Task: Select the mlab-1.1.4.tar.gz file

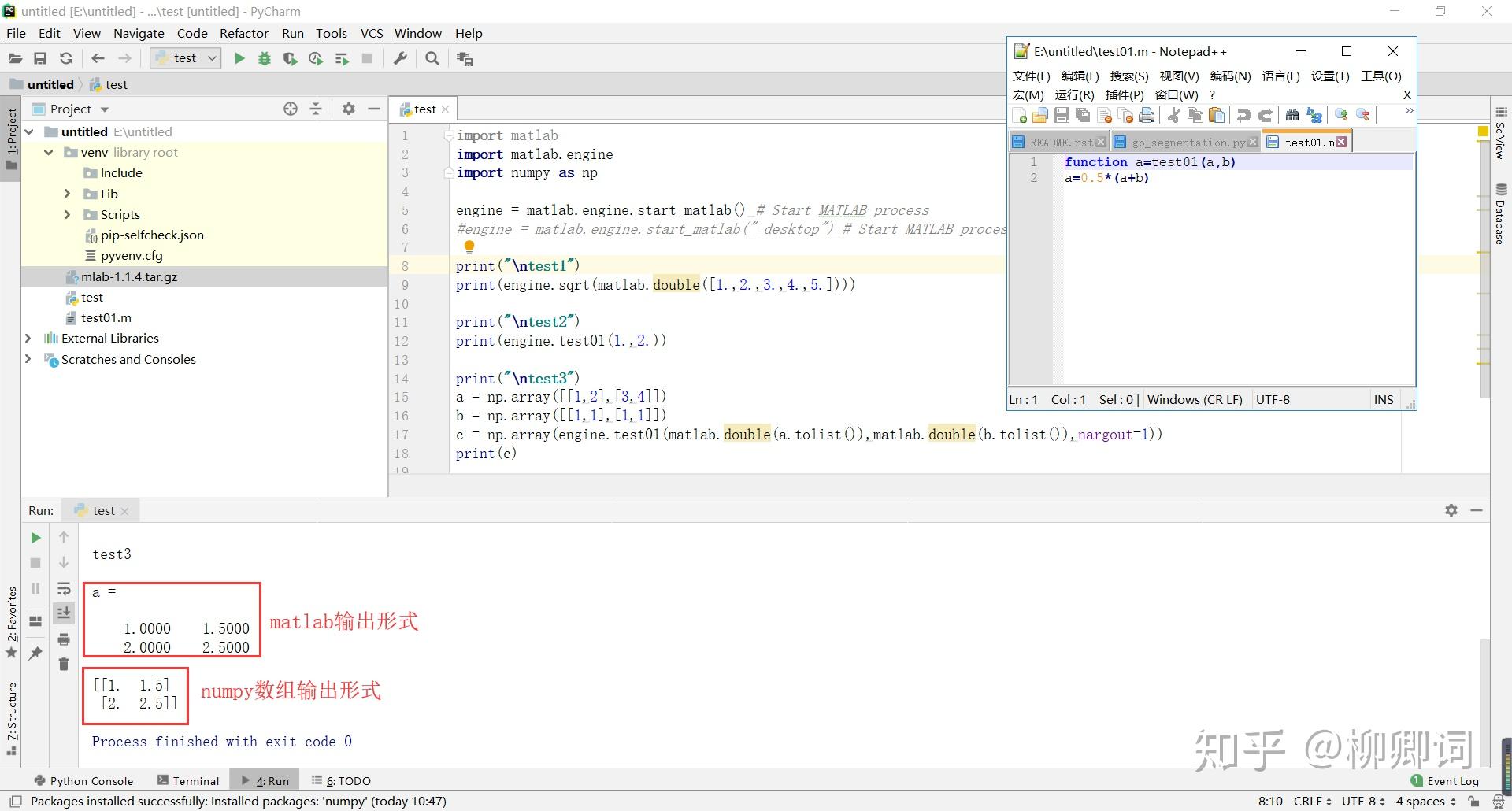Action: click(128, 276)
